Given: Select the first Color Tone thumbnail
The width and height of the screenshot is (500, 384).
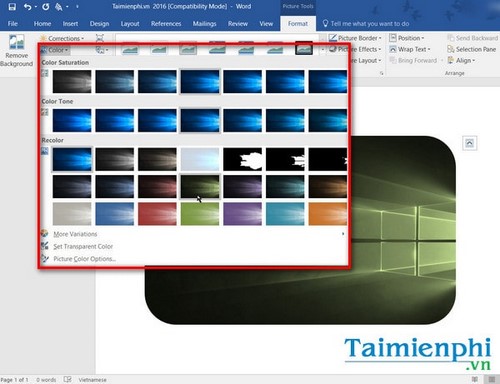Looking at the screenshot, I should tap(72, 120).
